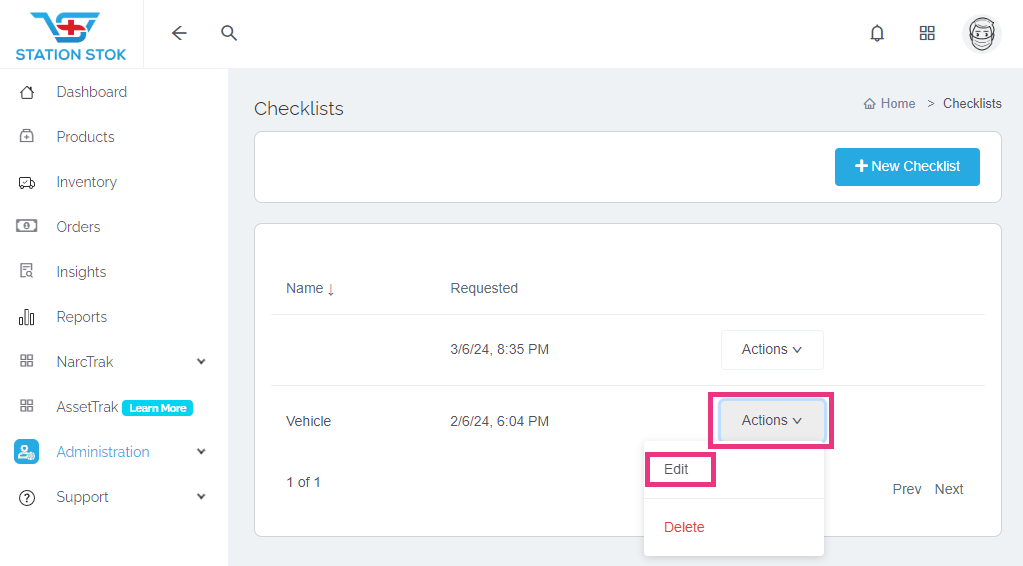
Task: Open the Actions dropdown for the 3/6/24 row
Action: tap(771, 350)
